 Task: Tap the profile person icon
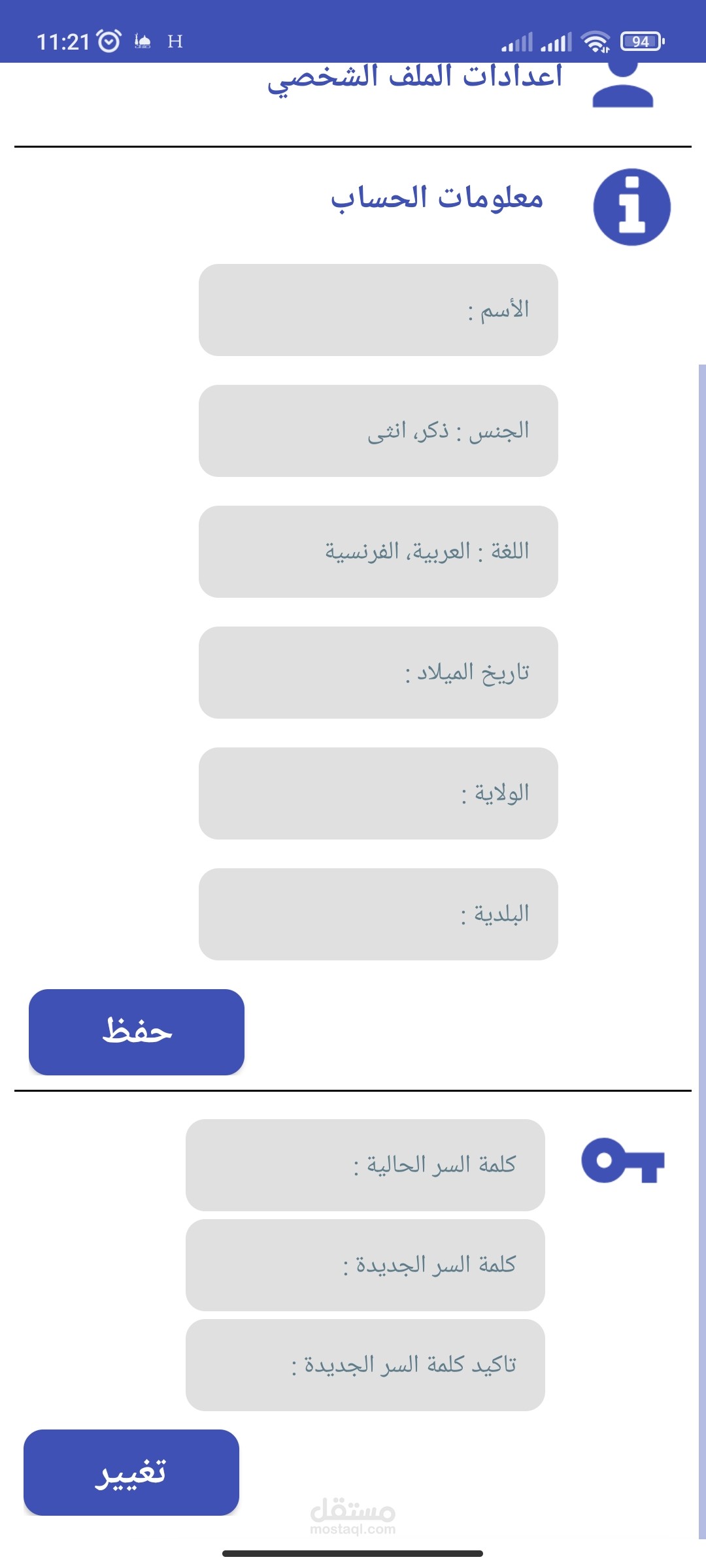pos(623,85)
